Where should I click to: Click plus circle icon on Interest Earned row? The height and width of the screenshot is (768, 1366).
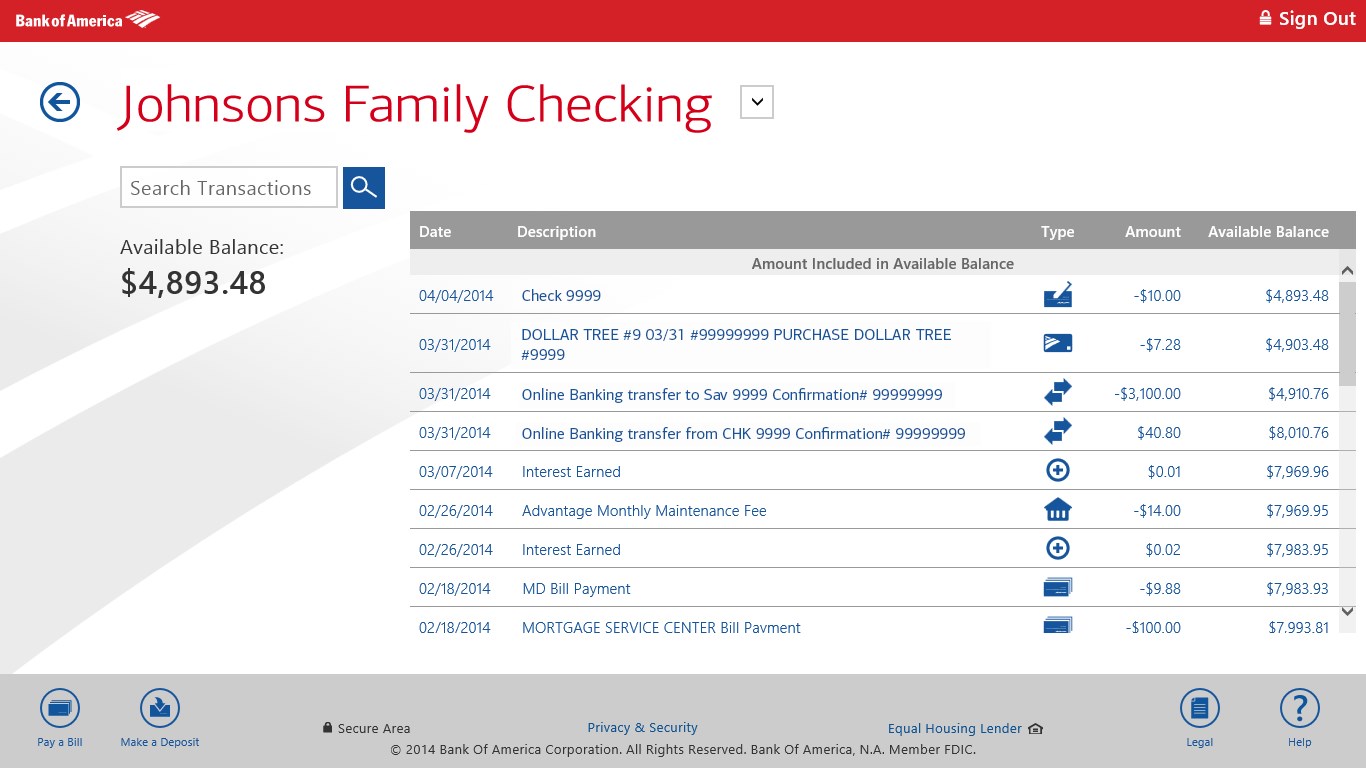click(1057, 470)
